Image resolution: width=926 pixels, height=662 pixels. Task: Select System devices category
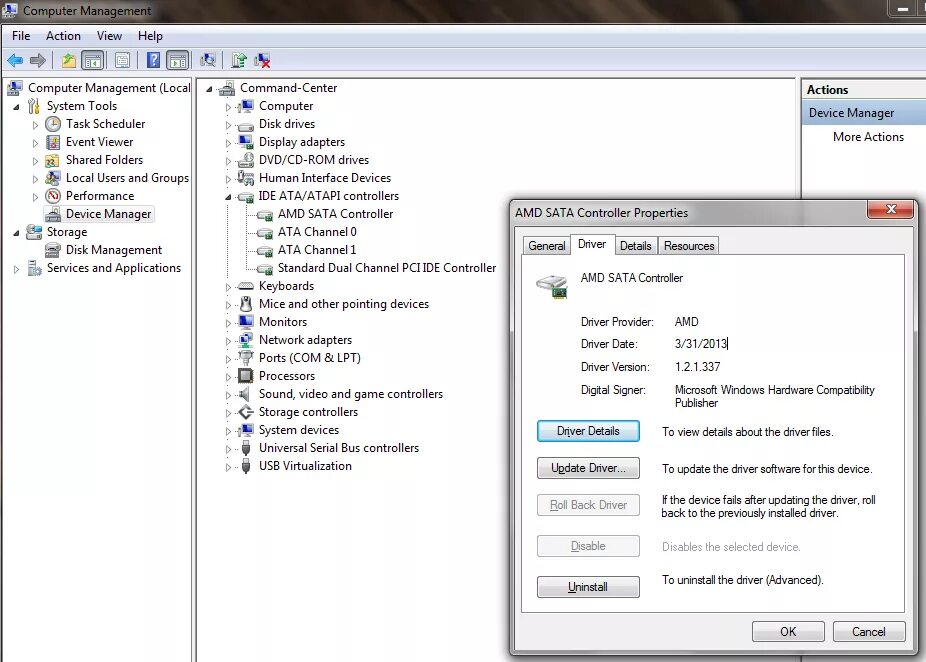(299, 430)
